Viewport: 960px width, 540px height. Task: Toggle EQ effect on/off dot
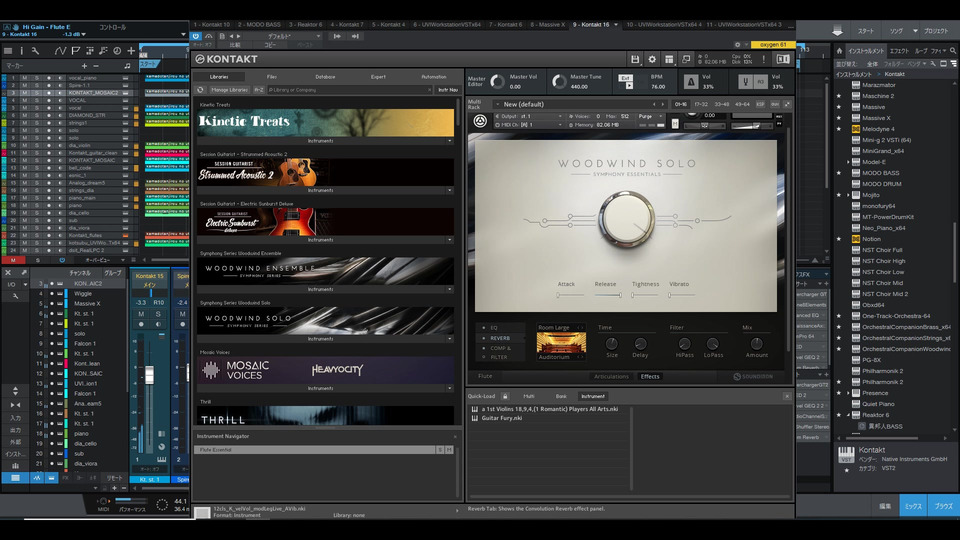pos(484,328)
